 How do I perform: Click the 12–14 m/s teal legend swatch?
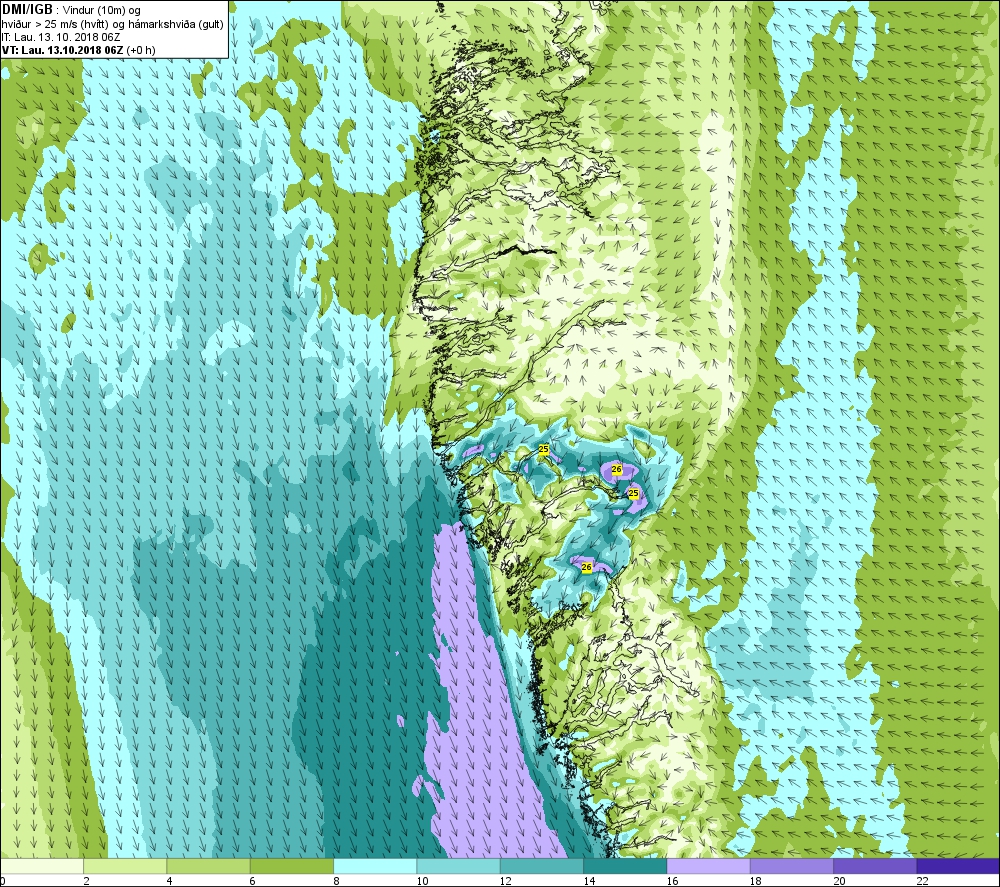pos(541,866)
